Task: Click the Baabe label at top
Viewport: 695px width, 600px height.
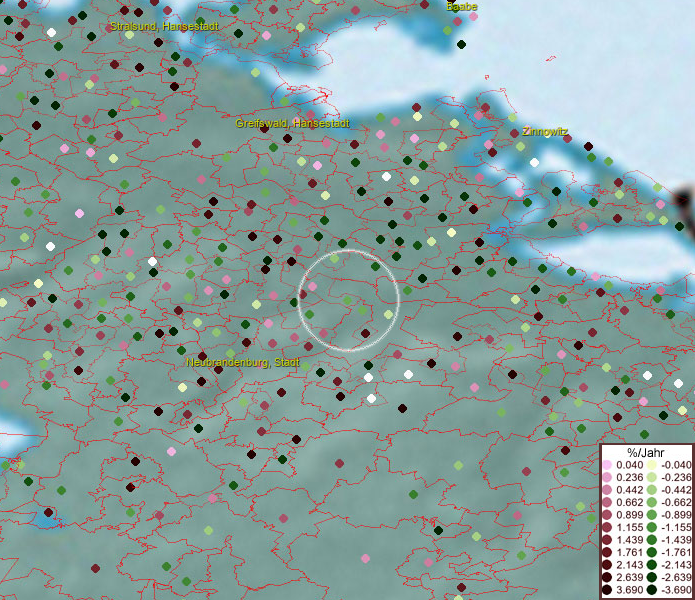Action: (462, 6)
